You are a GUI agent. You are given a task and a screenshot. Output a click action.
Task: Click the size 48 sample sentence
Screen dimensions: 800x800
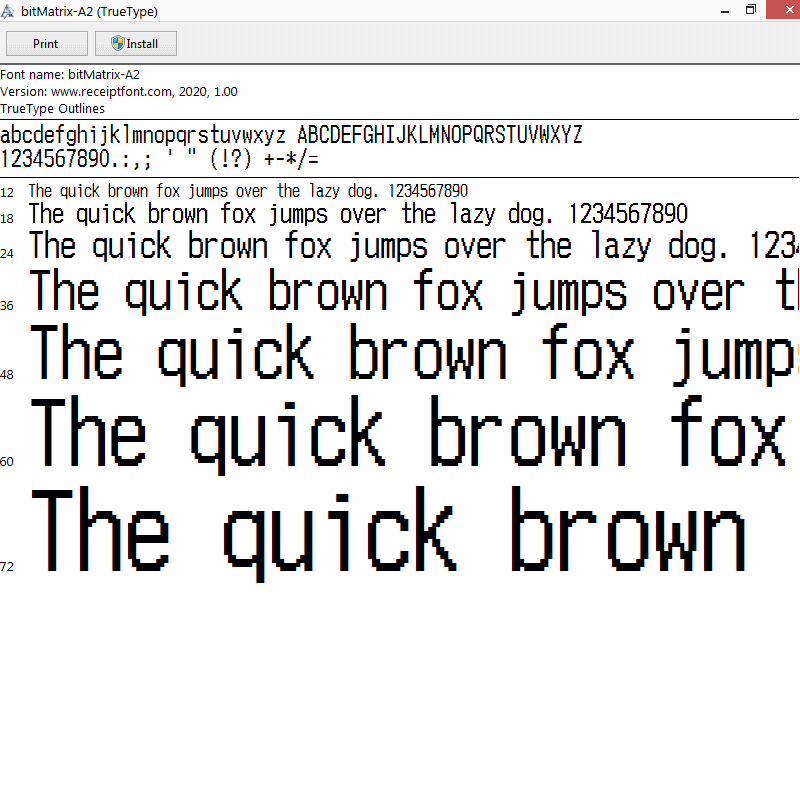[414, 355]
